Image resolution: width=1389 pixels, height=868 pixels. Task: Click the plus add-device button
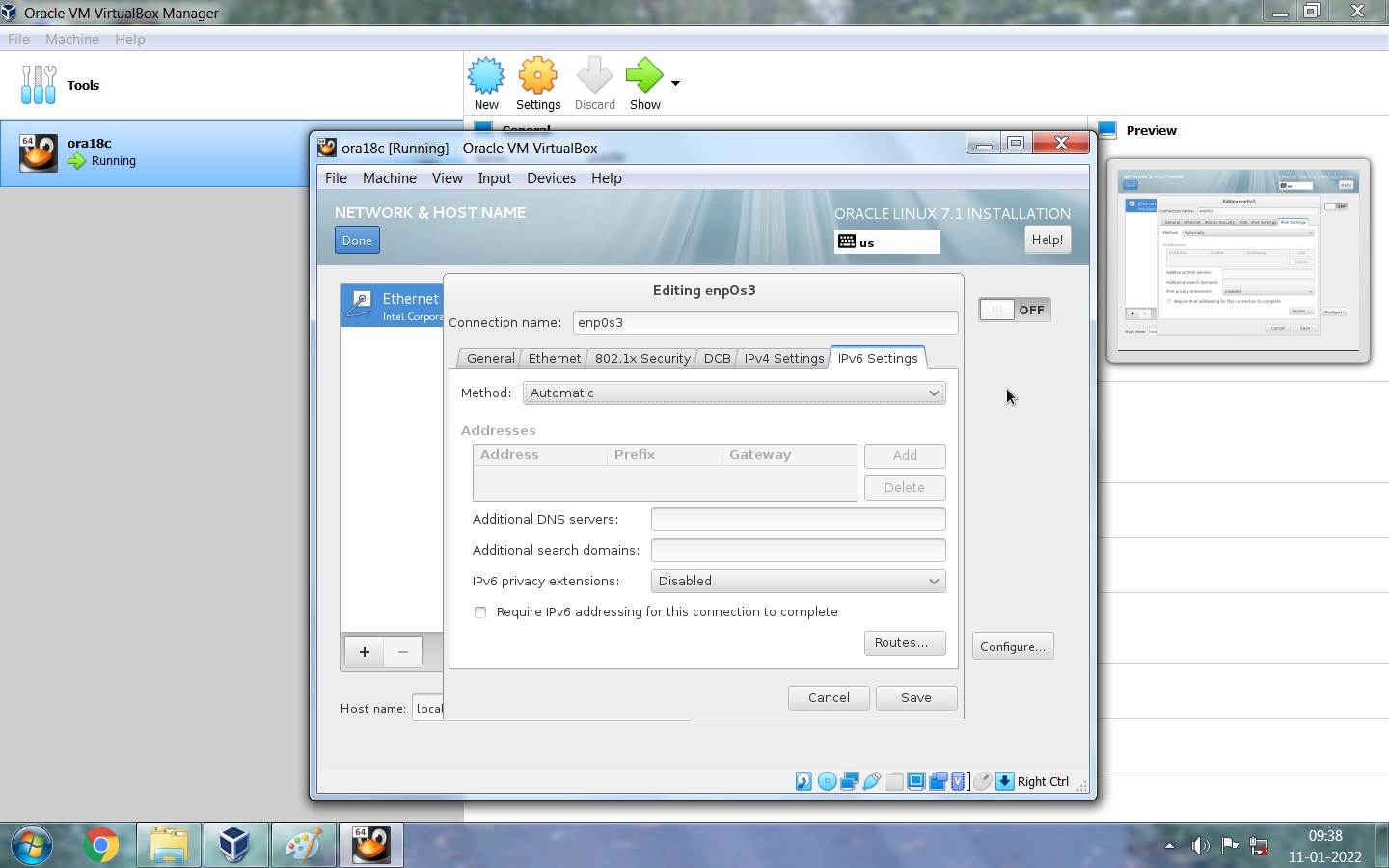(364, 652)
